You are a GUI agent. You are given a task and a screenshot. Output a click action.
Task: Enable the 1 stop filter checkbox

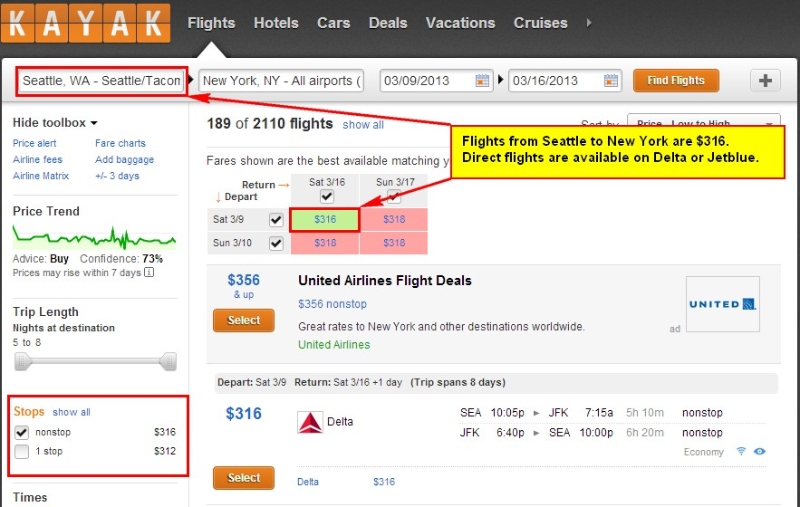[21, 451]
